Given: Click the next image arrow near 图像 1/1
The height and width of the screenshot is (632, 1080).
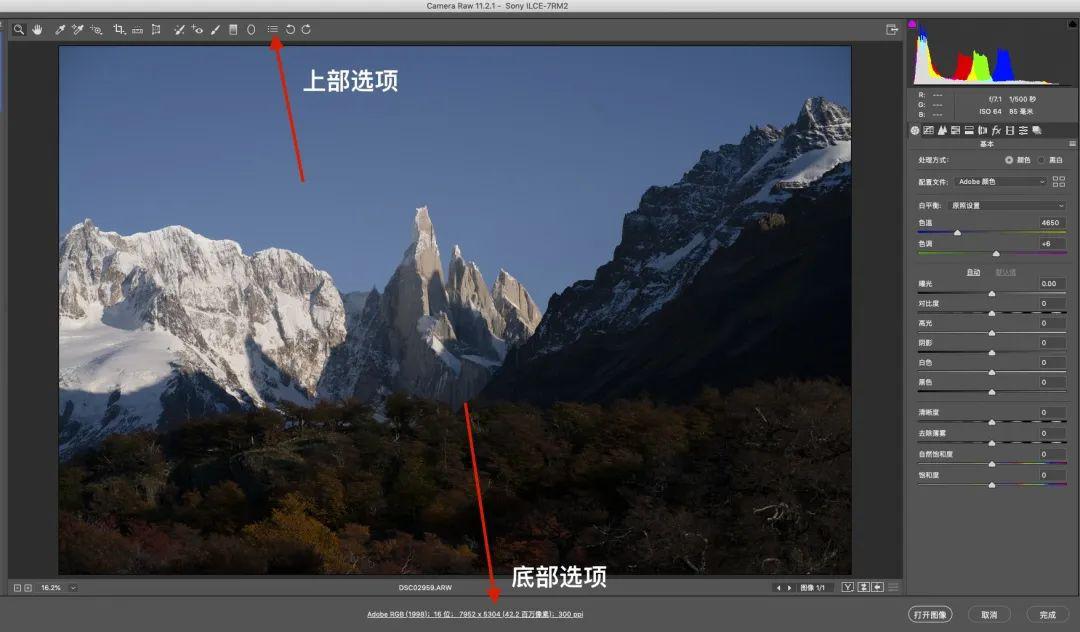Looking at the screenshot, I should pos(789,588).
